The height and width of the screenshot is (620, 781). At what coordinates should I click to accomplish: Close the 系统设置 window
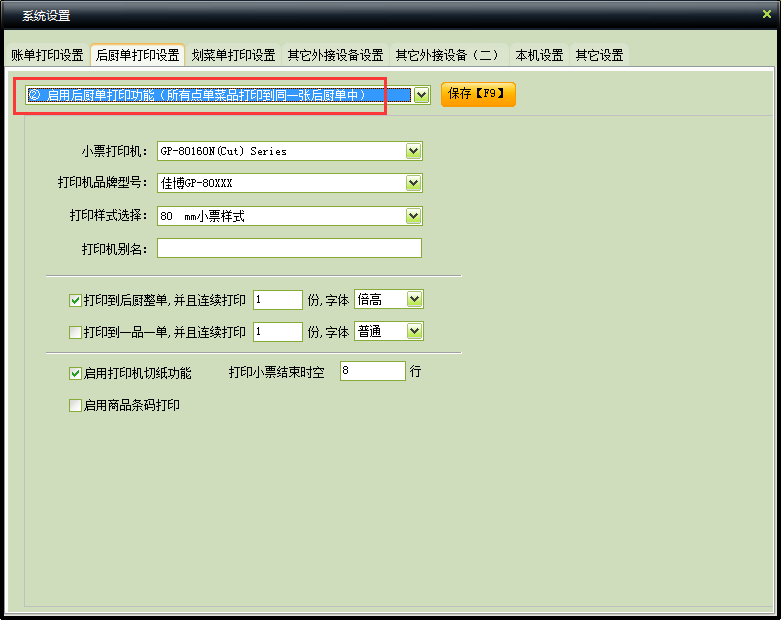(767, 14)
